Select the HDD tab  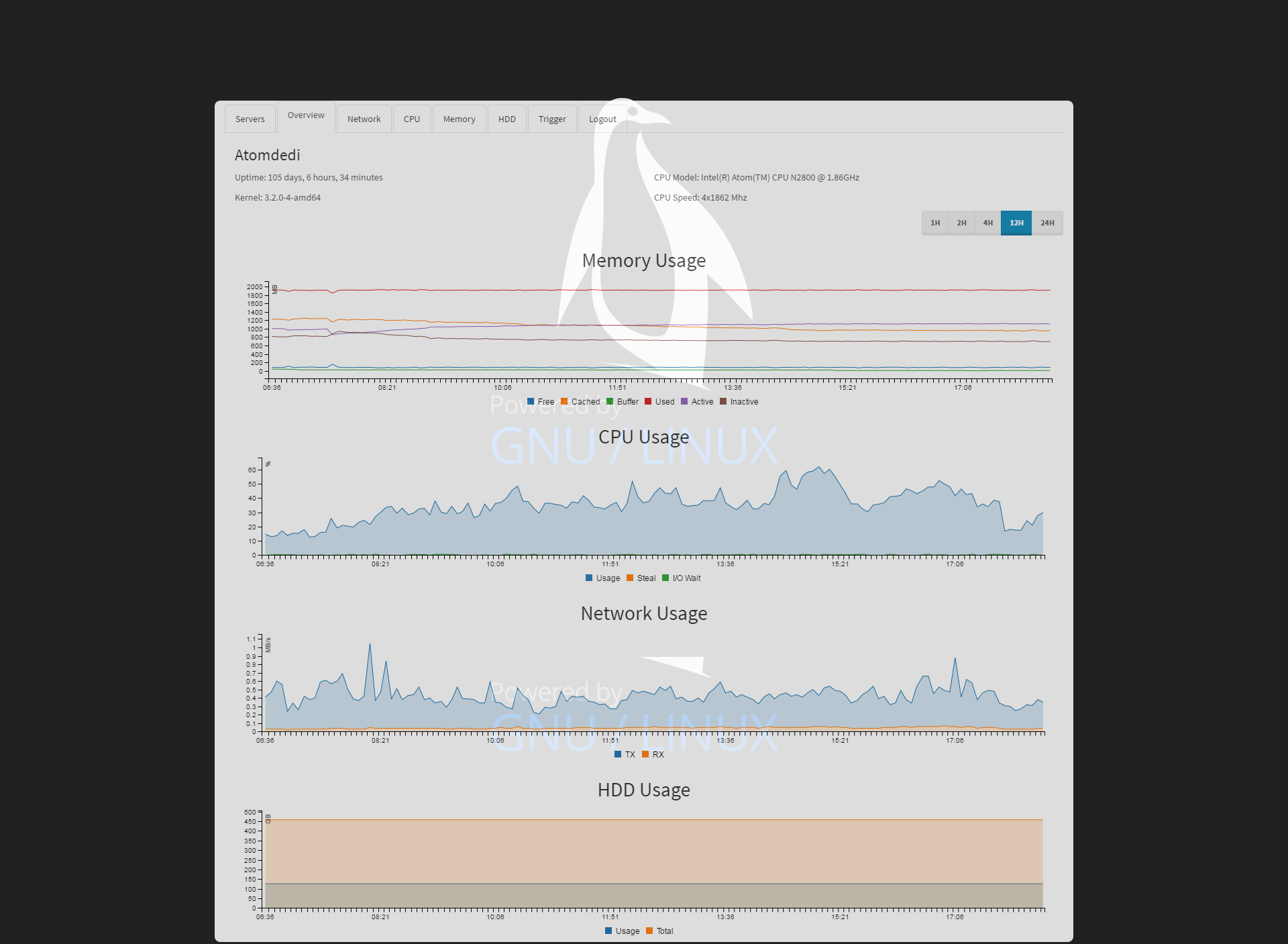coord(506,119)
